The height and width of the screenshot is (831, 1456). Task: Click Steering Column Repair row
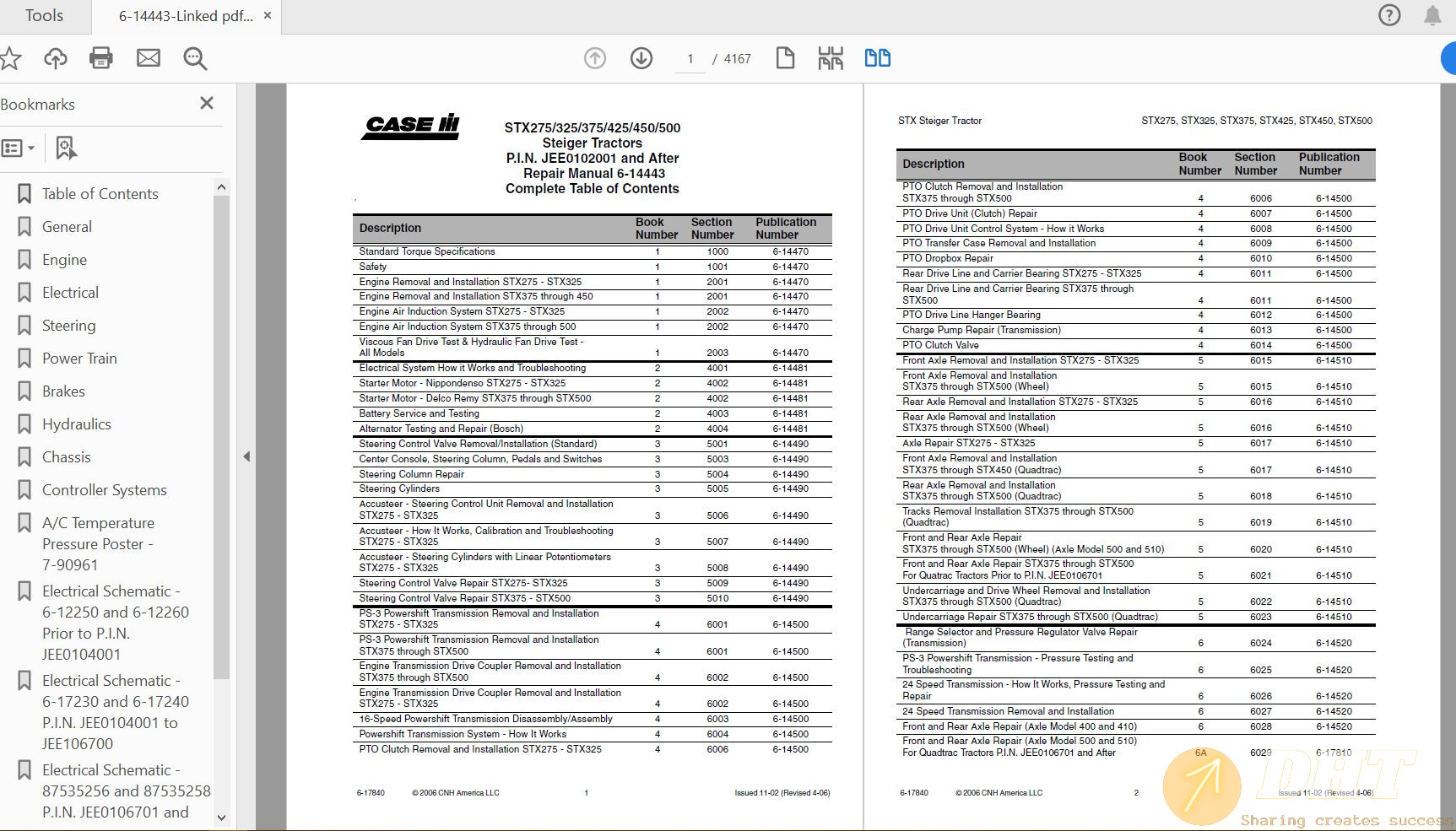(x=592, y=474)
